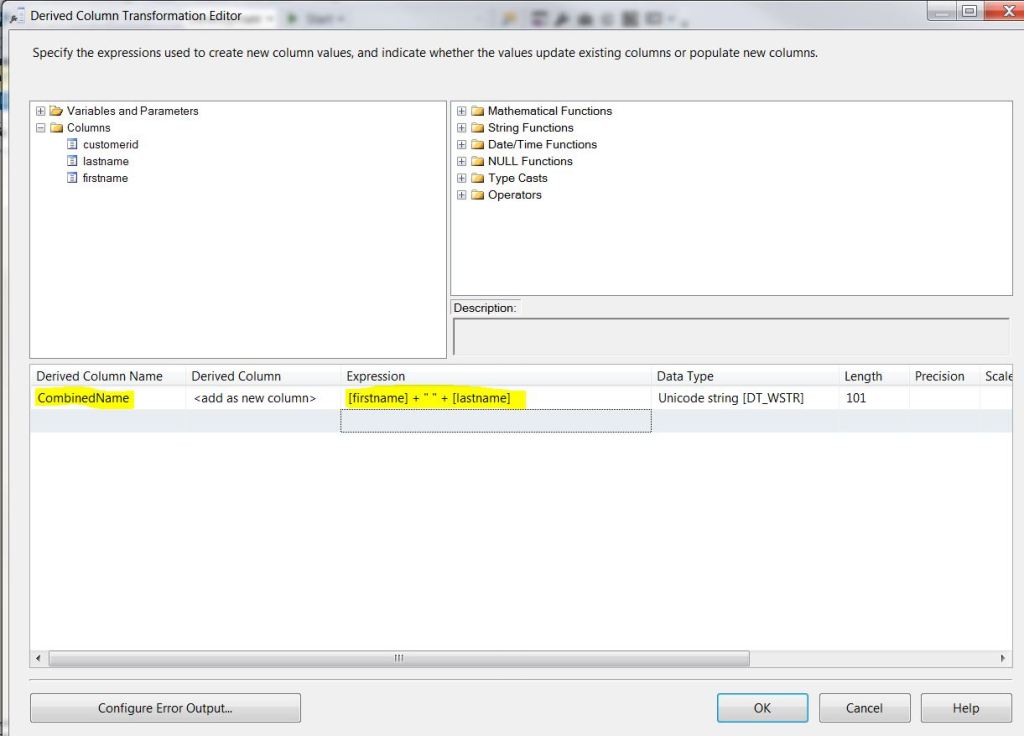Close the Derived Column Transformation Editor
Screen dimensions: 1024x736
click(x=1006, y=11)
